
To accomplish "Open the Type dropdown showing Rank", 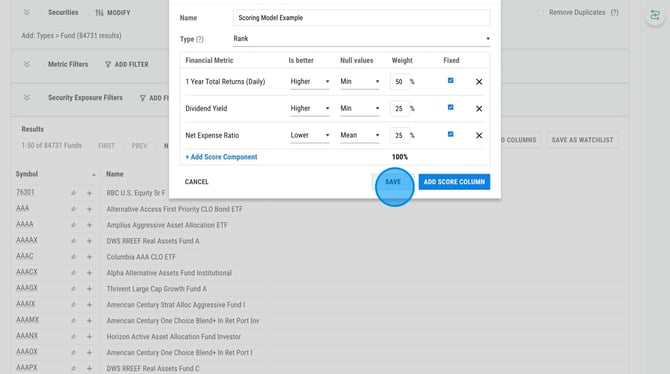I will point(361,39).
